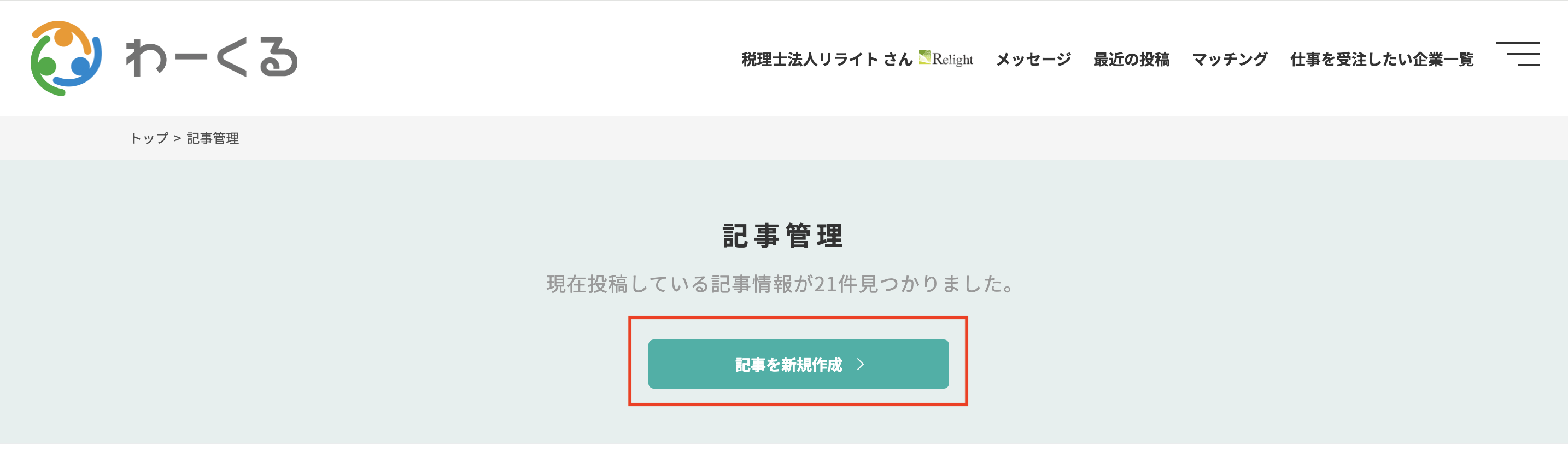
Task: Click the breadcrumb ">" separator
Action: click(177, 139)
